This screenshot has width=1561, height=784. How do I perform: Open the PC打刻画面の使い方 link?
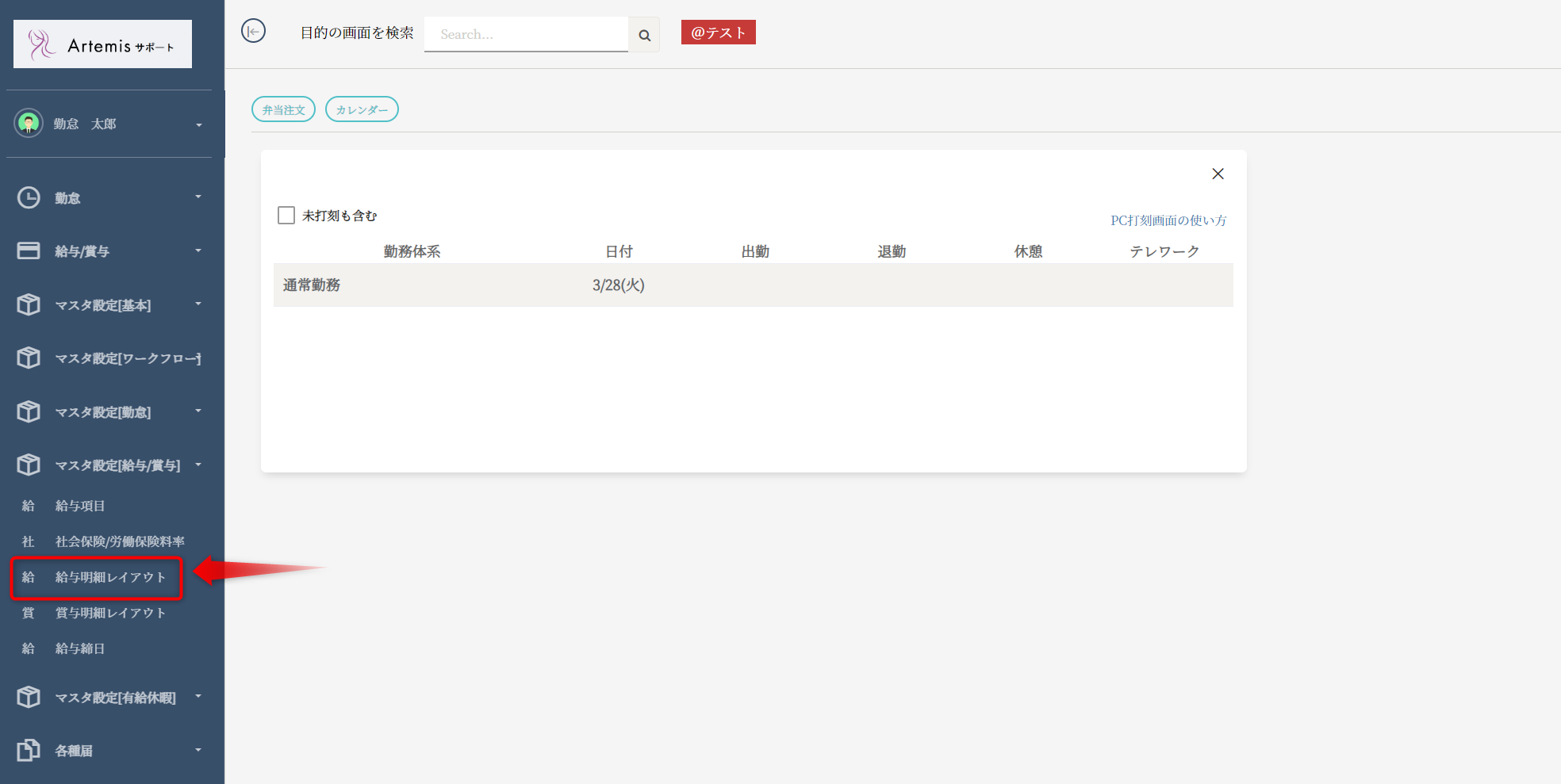(x=1168, y=220)
